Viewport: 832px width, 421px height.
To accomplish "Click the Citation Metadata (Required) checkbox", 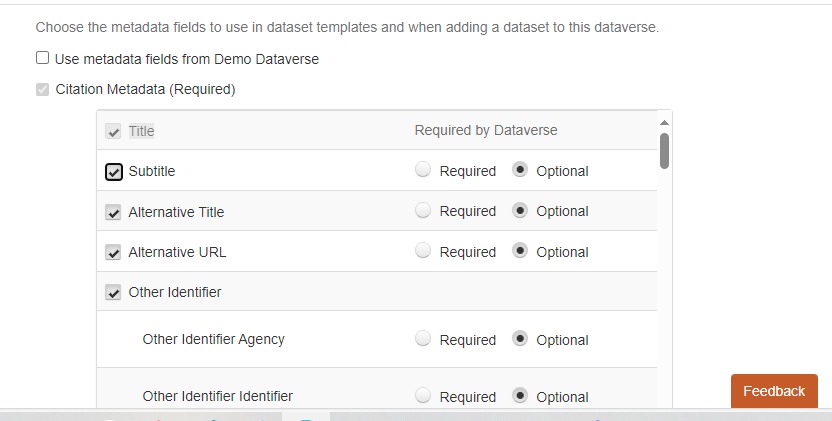I will [x=42, y=89].
